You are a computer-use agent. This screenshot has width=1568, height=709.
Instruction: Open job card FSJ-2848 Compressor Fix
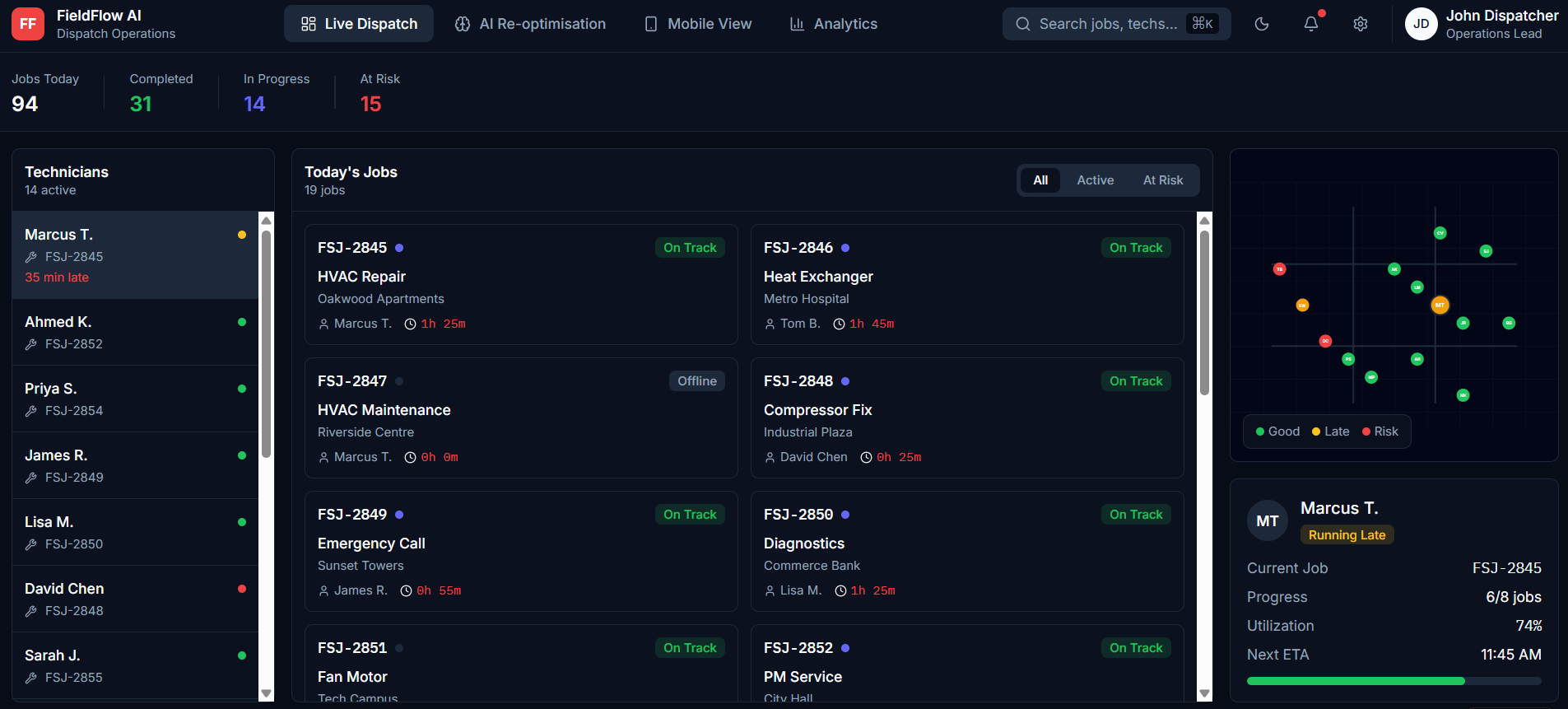pos(967,418)
